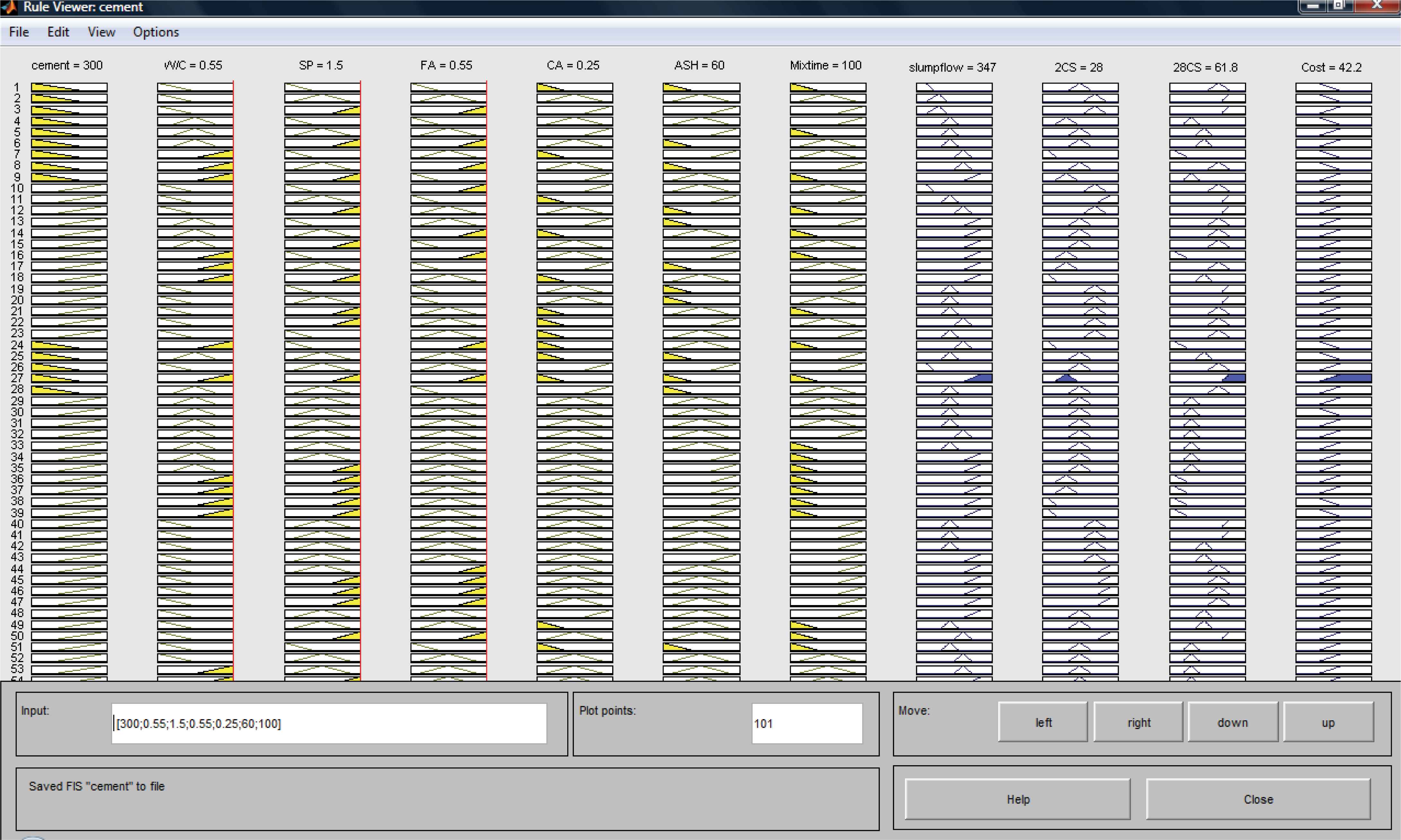Click the Close button in bottom panel

(x=1258, y=799)
